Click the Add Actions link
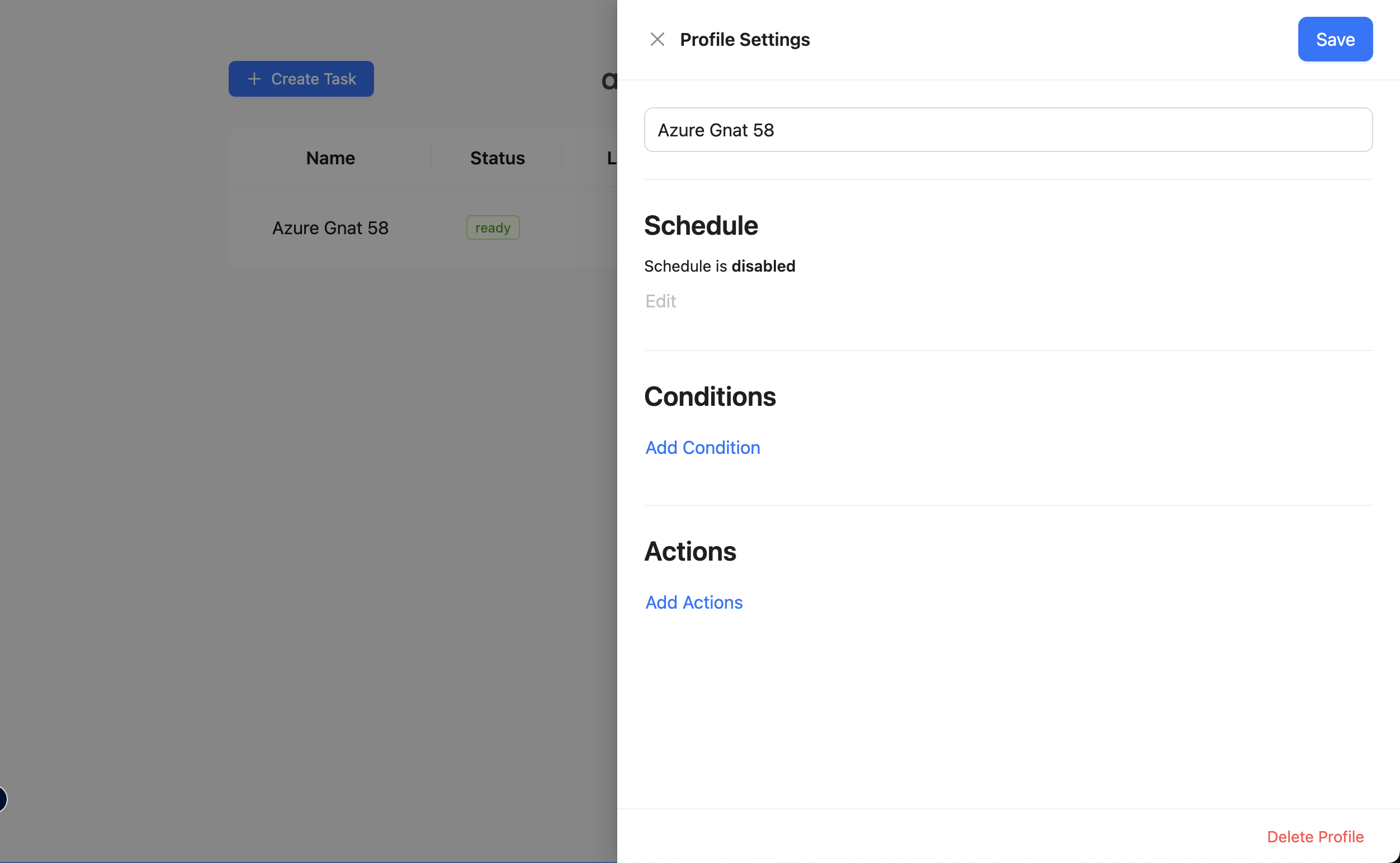This screenshot has width=1400, height=863. click(x=694, y=602)
